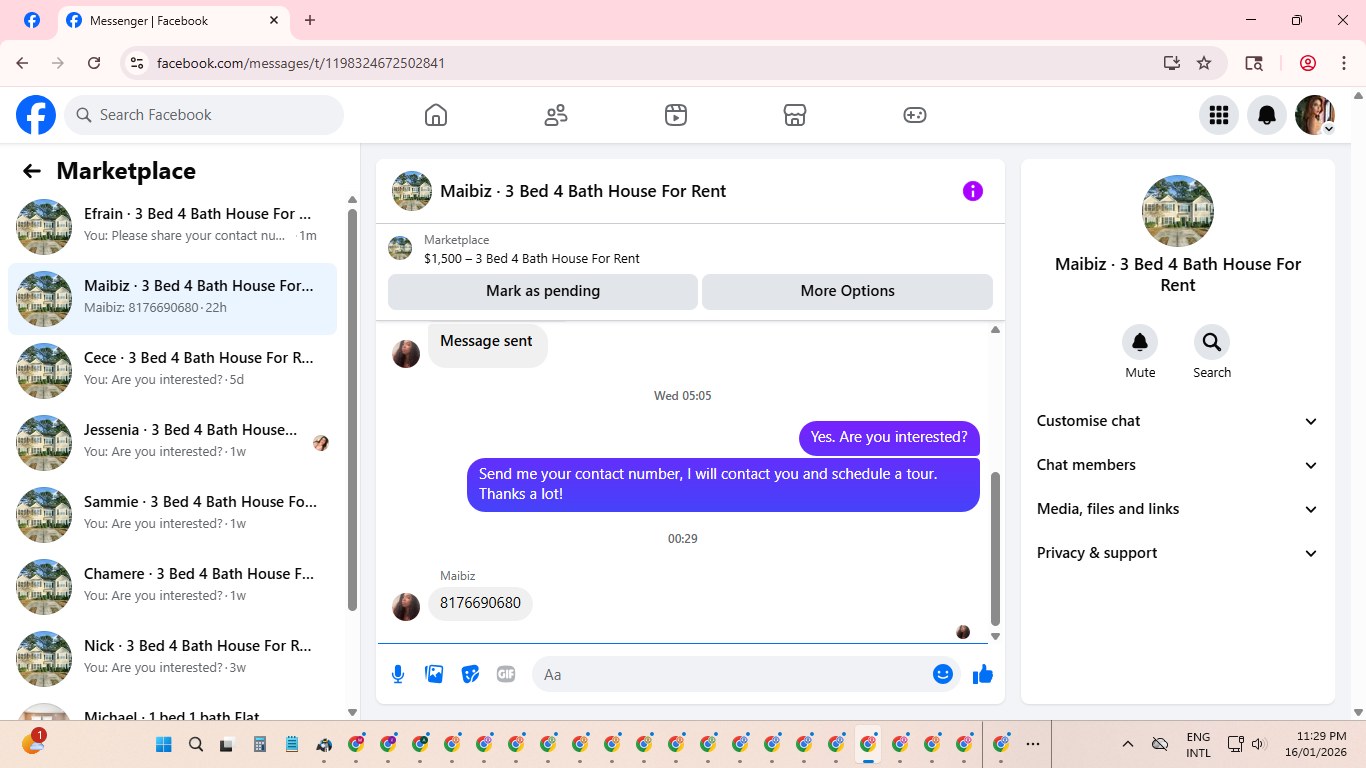Screen dimensions: 1366x768
Task: Reload the page
Action: pos(94,63)
